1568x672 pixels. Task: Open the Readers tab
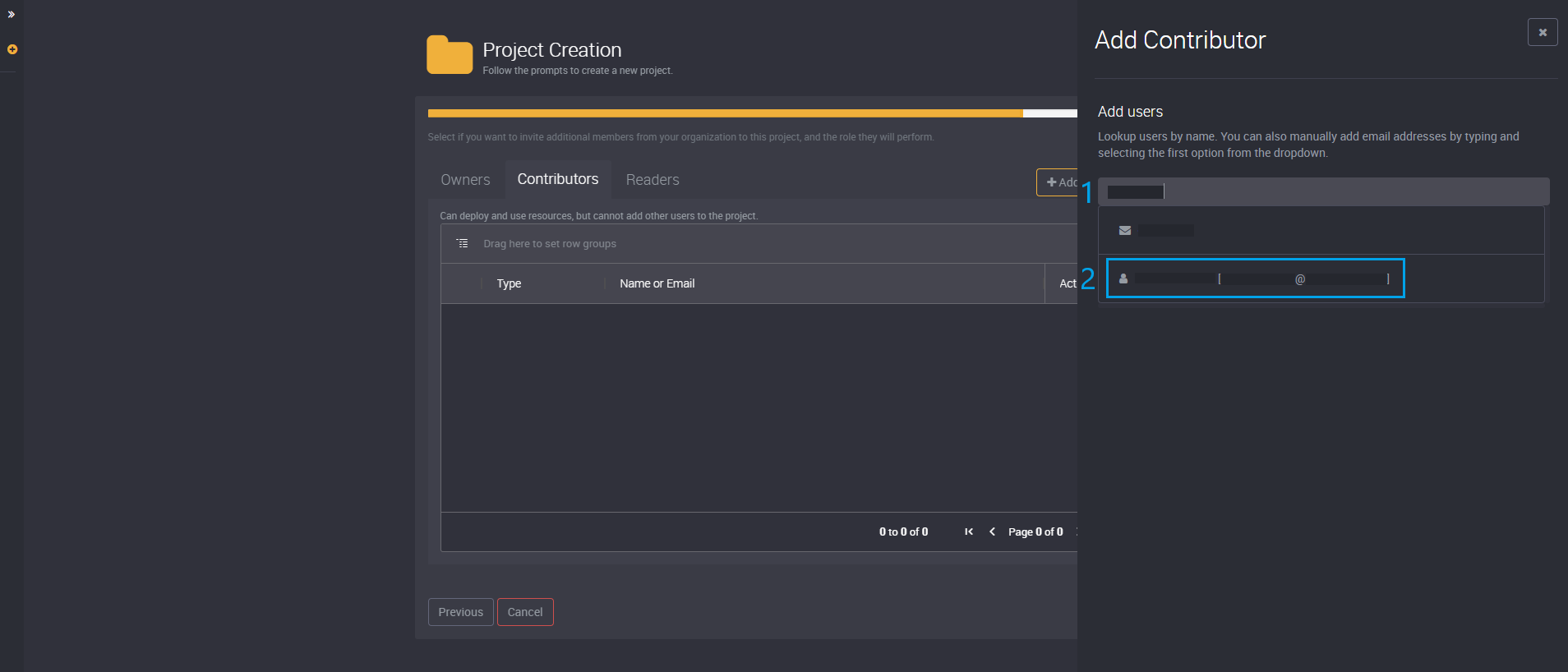click(653, 180)
